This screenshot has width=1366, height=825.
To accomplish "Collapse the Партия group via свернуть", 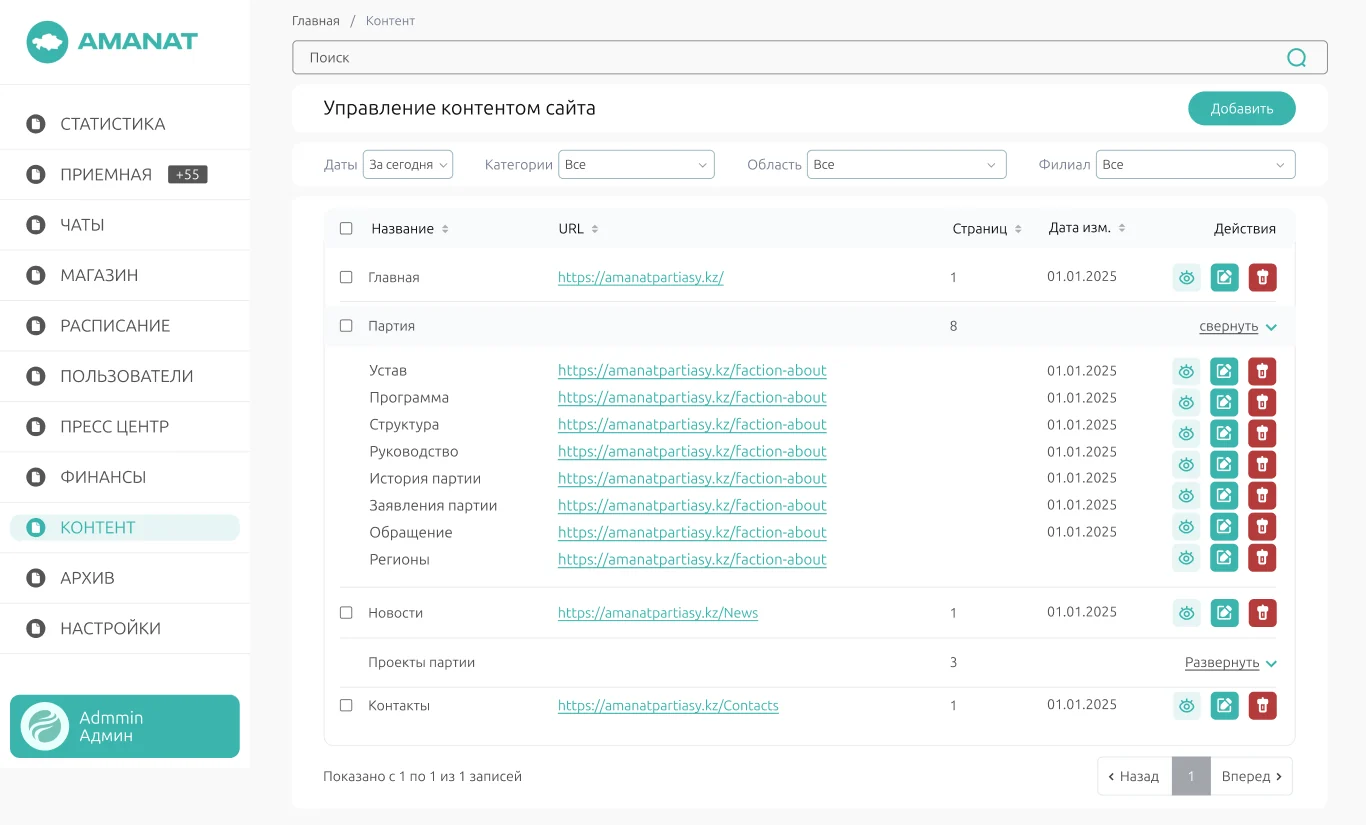I will point(1238,326).
